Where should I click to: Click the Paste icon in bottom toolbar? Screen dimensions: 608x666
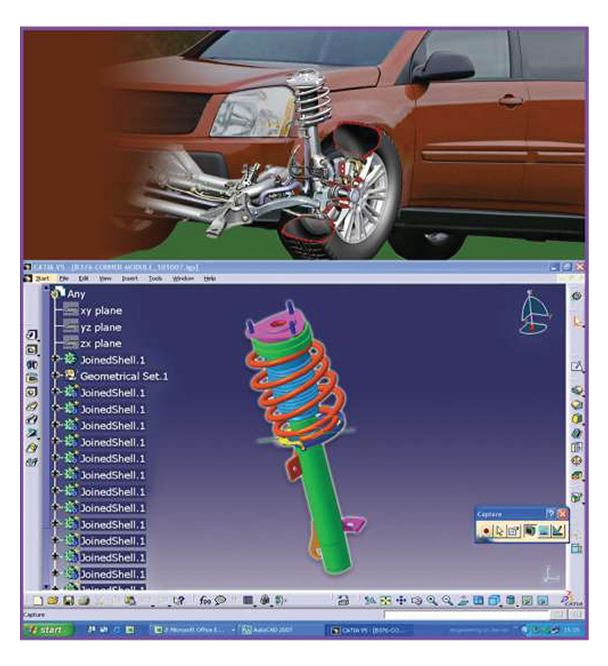(x=130, y=600)
